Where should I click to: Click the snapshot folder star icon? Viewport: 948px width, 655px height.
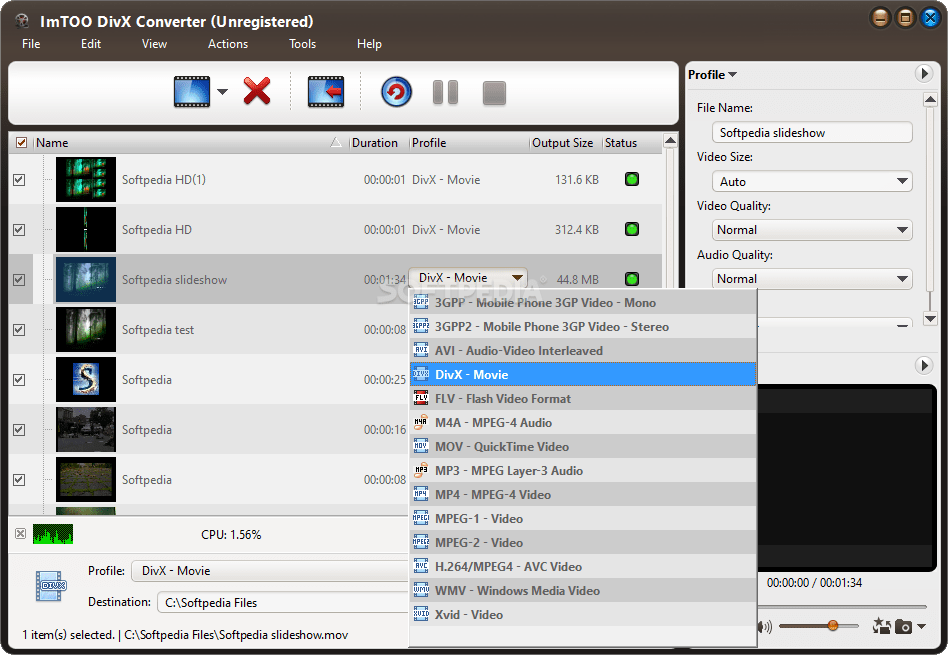pos(881,626)
